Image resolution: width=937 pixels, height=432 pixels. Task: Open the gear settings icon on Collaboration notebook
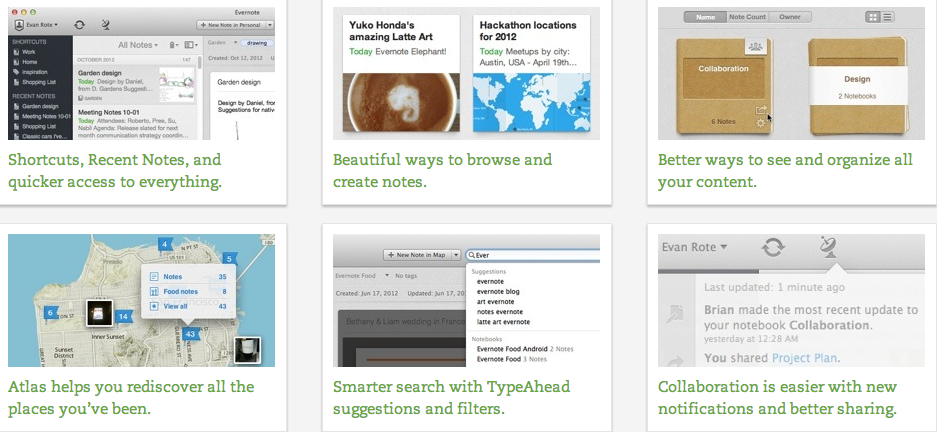761,123
